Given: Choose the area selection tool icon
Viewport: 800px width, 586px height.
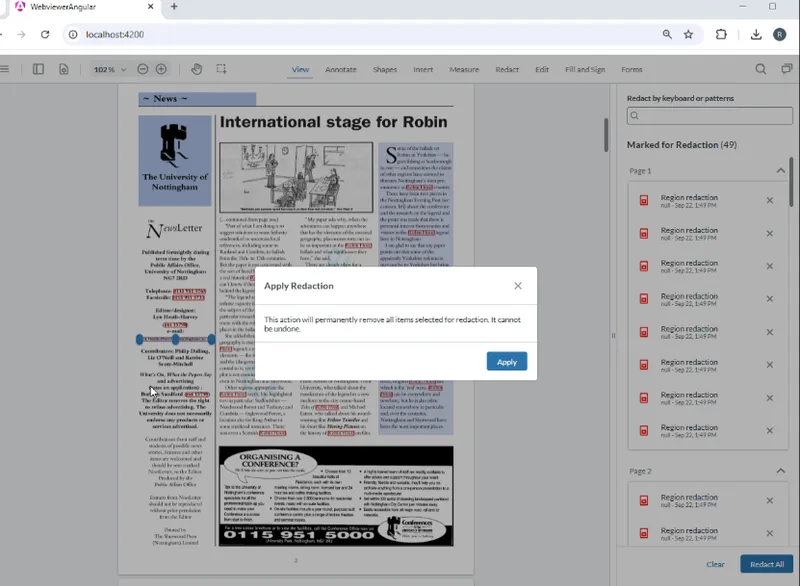Looking at the screenshot, I should pos(221,69).
